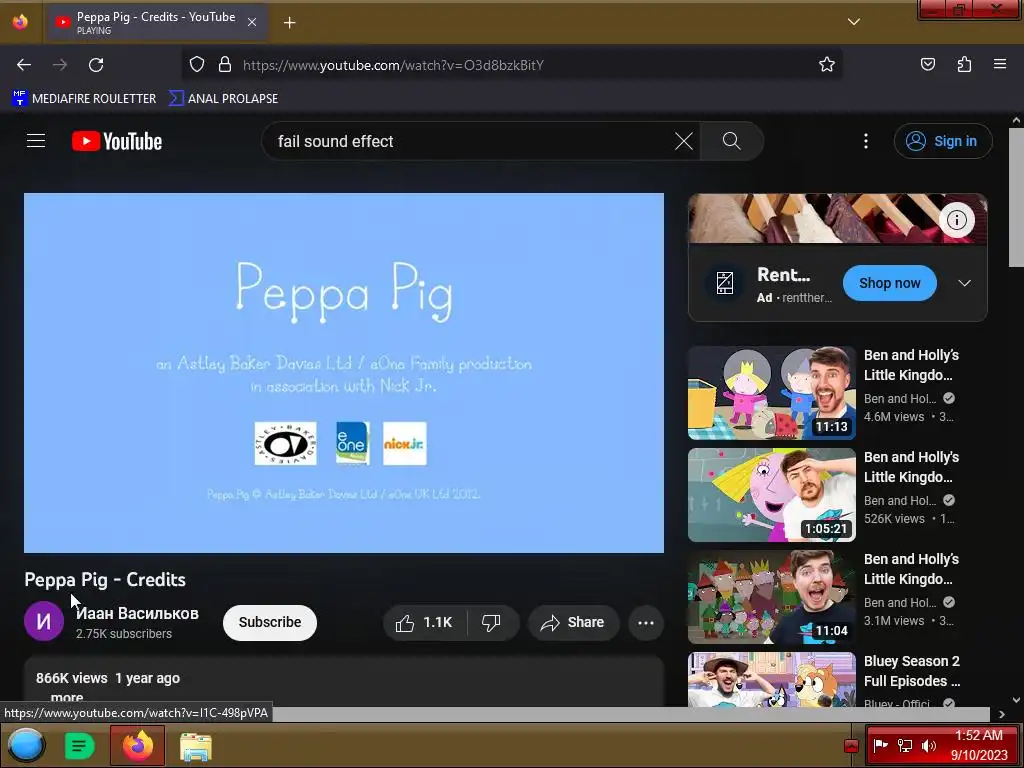Click the 866K views text
The width and height of the screenshot is (1024, 768).
tap(71, 679)
